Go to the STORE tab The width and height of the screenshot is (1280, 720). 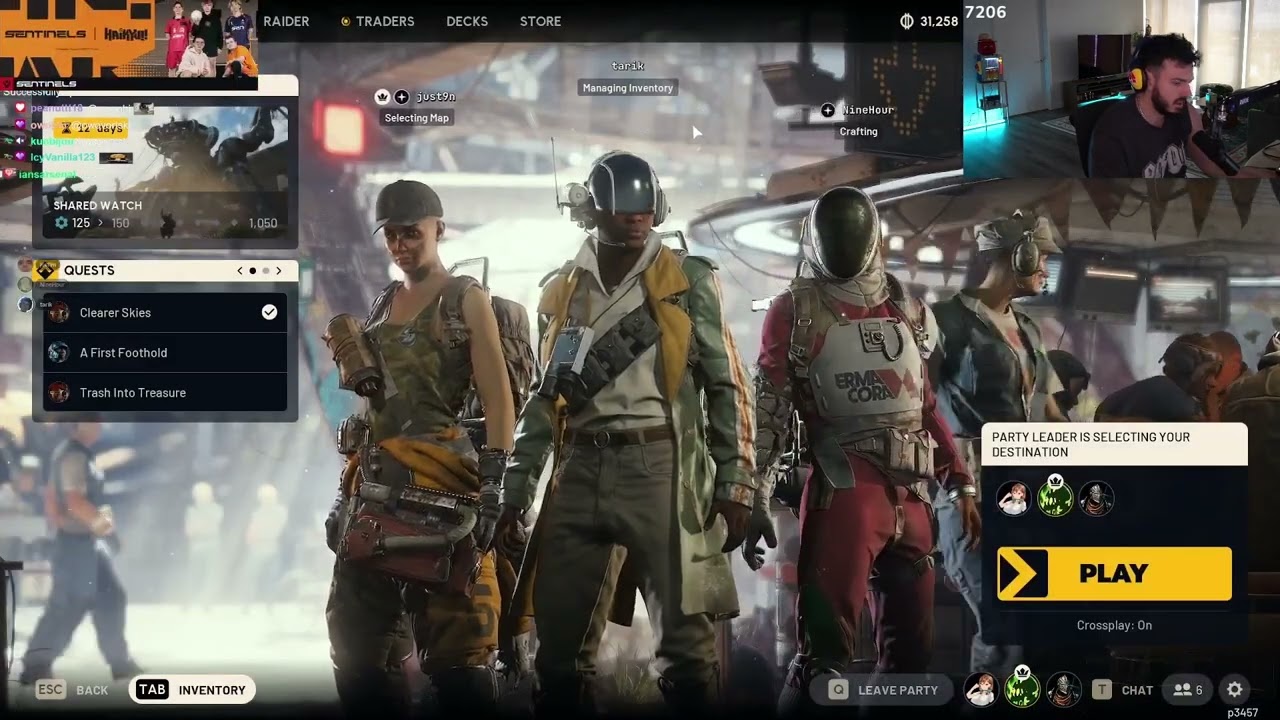(540, 21)
